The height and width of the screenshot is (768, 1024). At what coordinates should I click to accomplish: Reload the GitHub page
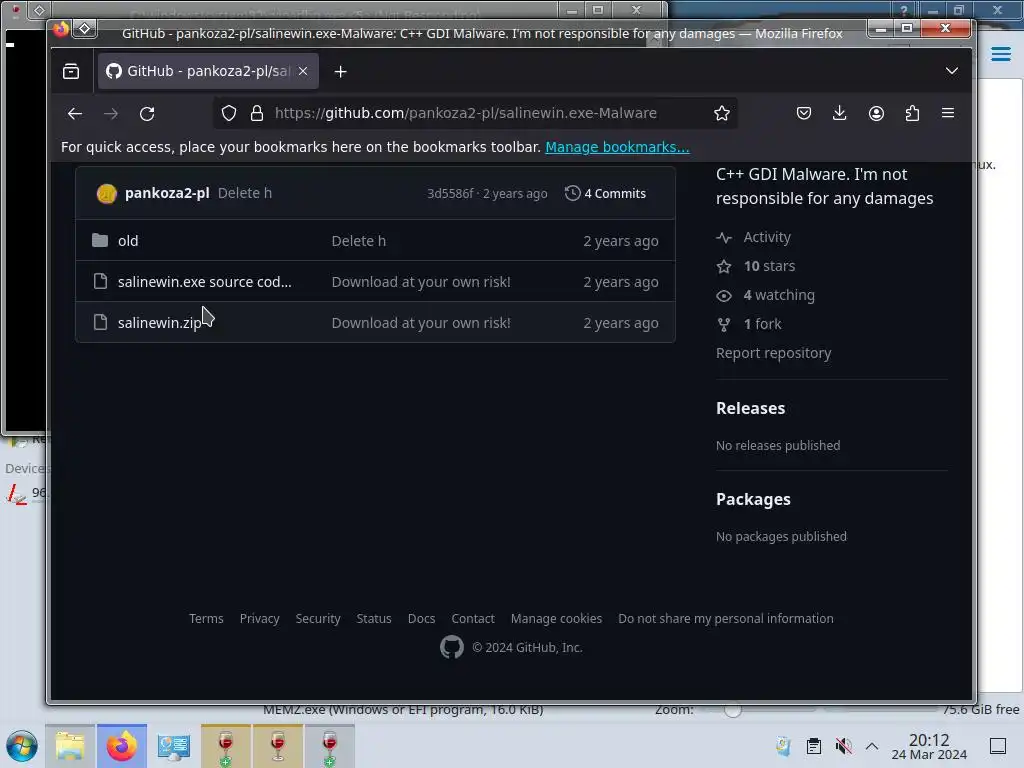pyautogui.click(x=147, y=114)
